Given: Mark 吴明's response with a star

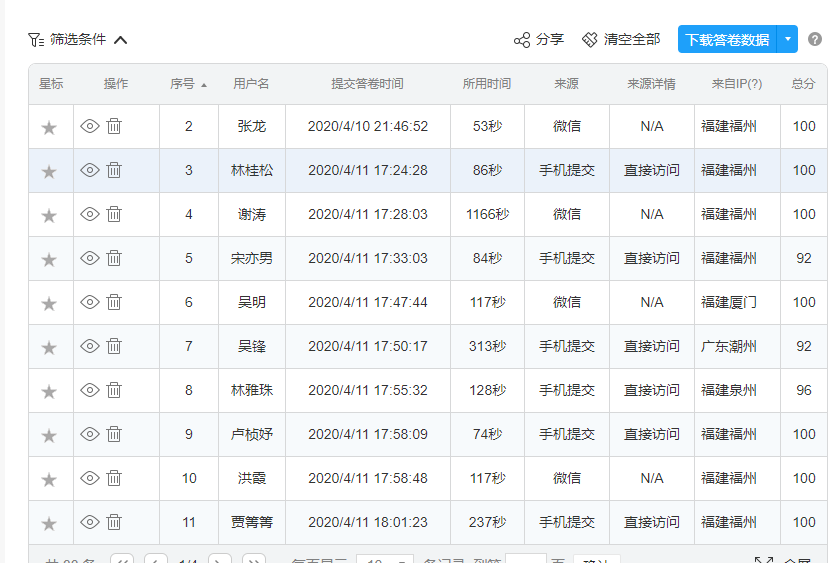Looking at the screenshot, I should (x=49, y=304).
